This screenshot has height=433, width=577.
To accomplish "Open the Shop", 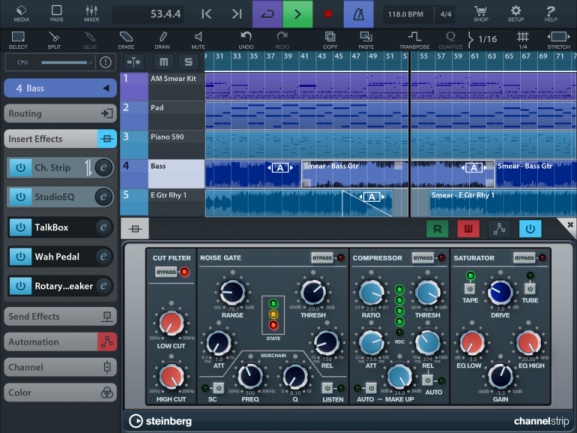I will point(481,14).
